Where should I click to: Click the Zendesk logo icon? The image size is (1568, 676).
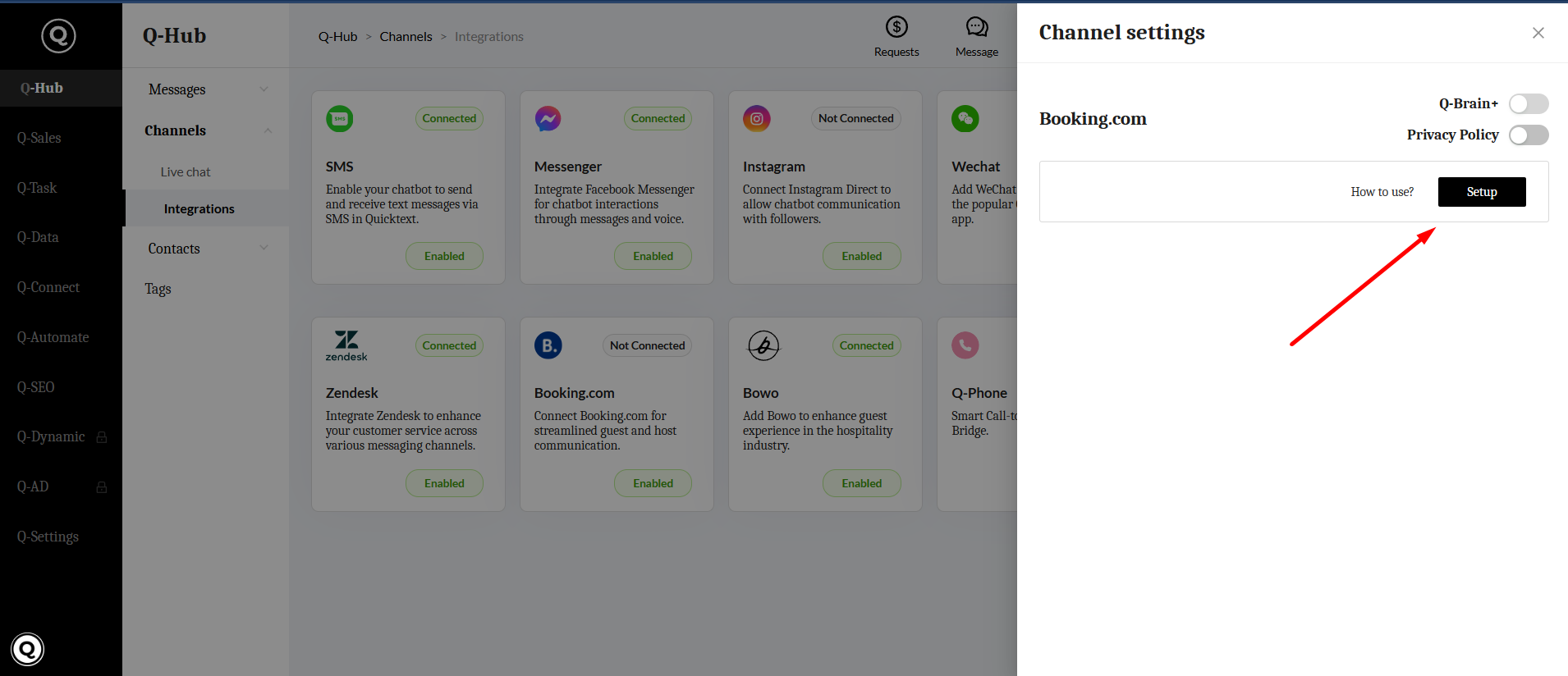(x=346, y=345)
